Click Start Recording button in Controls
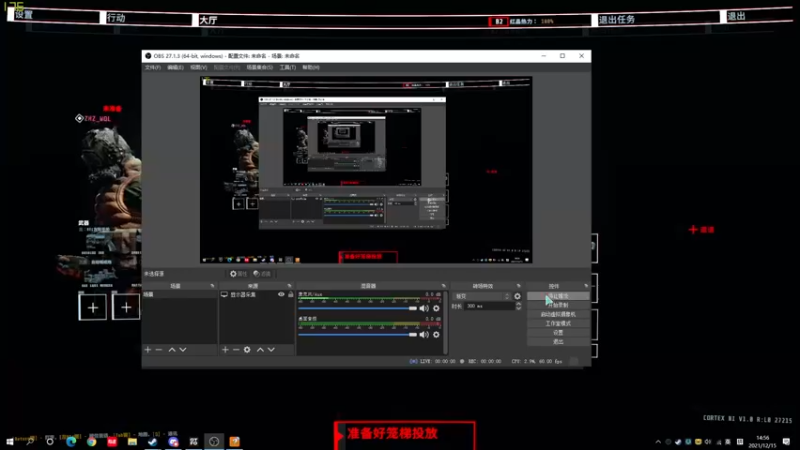The height and width of the screenshot is (450, 800). tap(558, 305)
